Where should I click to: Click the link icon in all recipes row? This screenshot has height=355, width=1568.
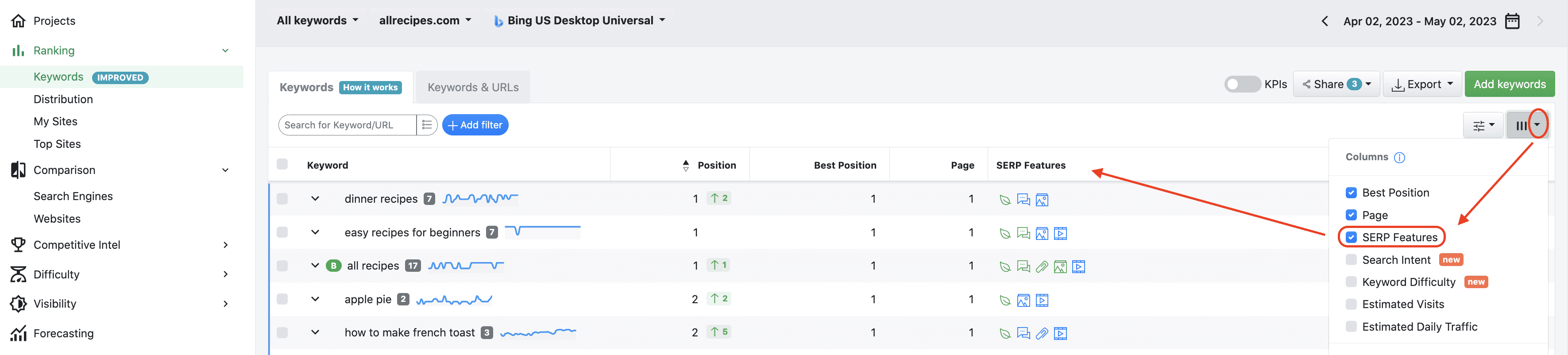(1042, 267)
